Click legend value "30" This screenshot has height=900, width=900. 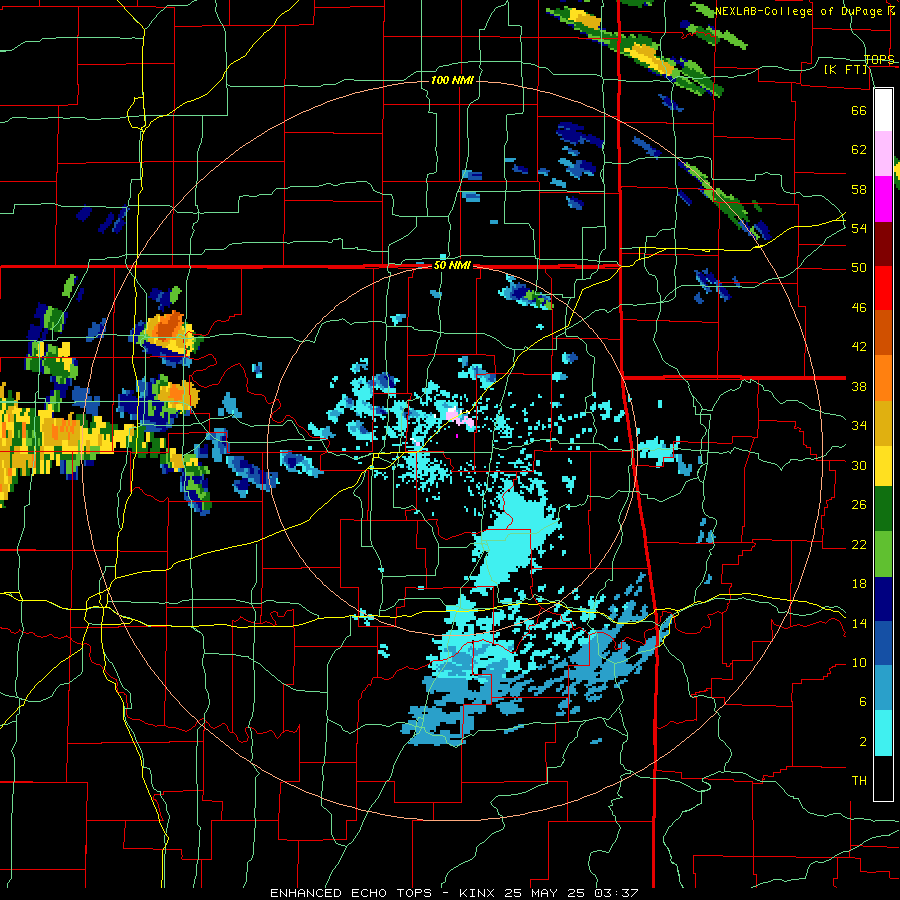[859, 465]
